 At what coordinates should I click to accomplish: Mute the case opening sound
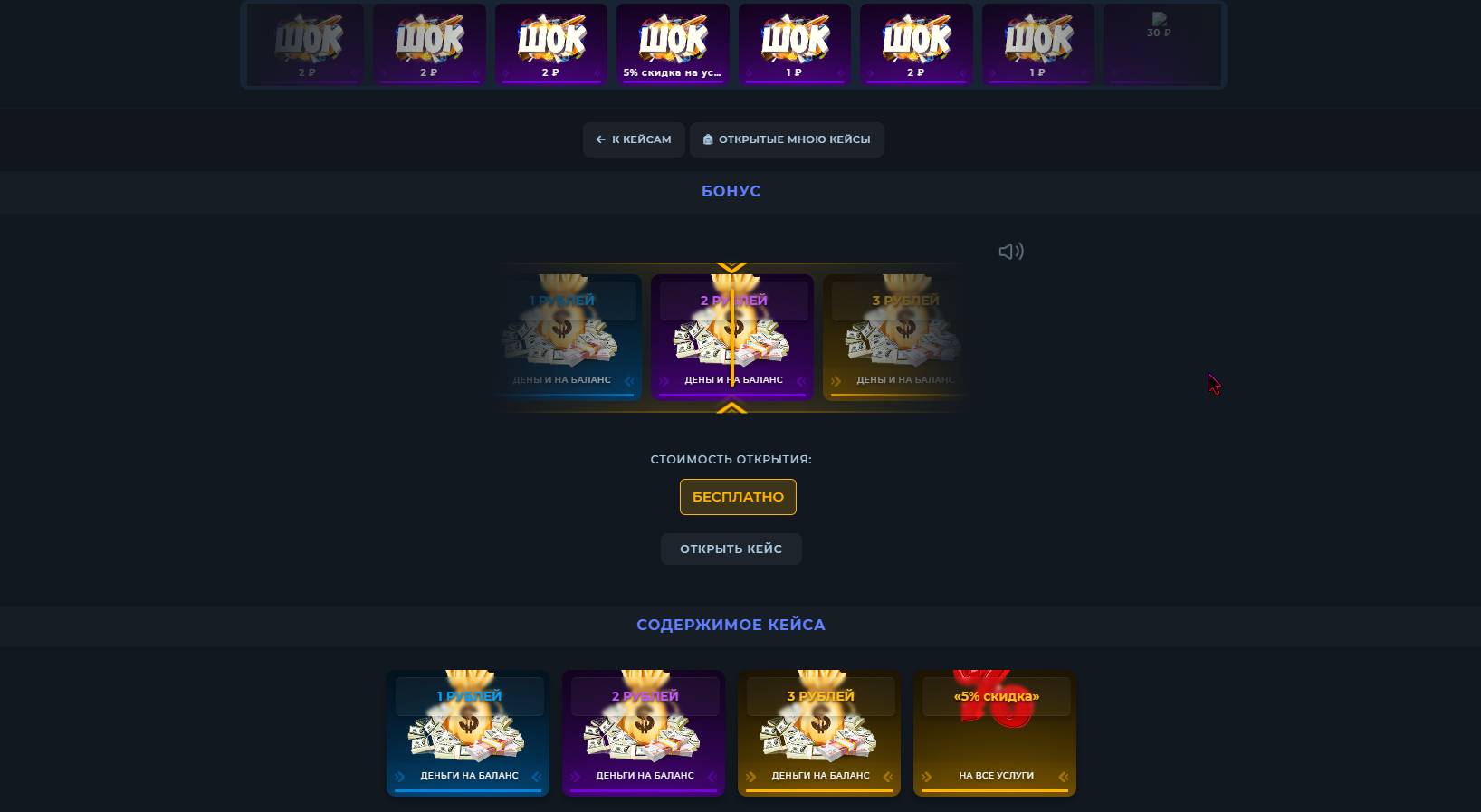coord(1011,252)
